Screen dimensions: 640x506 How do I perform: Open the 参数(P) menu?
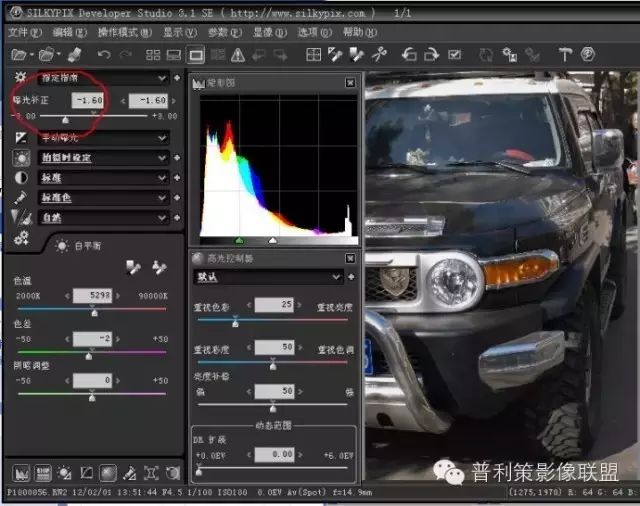coord(225,32)
